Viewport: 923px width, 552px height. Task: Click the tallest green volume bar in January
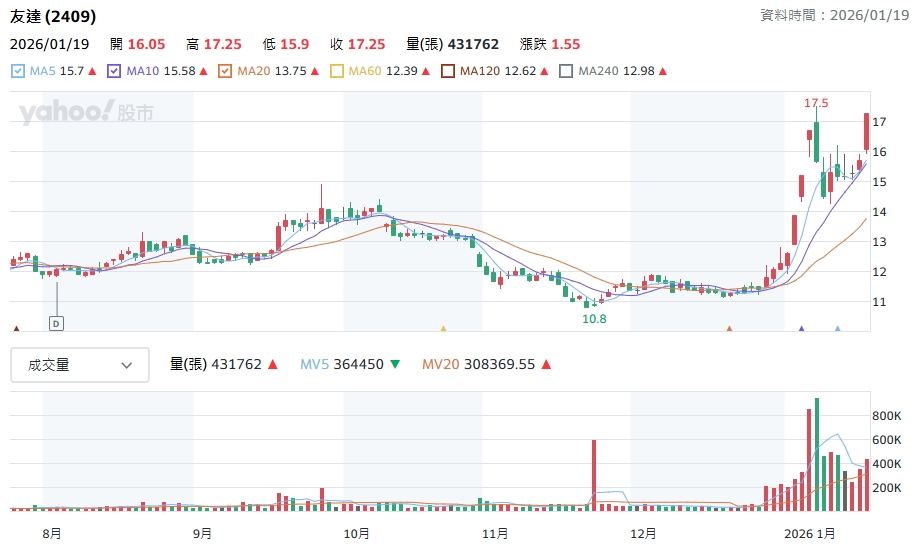(x=817, y=454)
